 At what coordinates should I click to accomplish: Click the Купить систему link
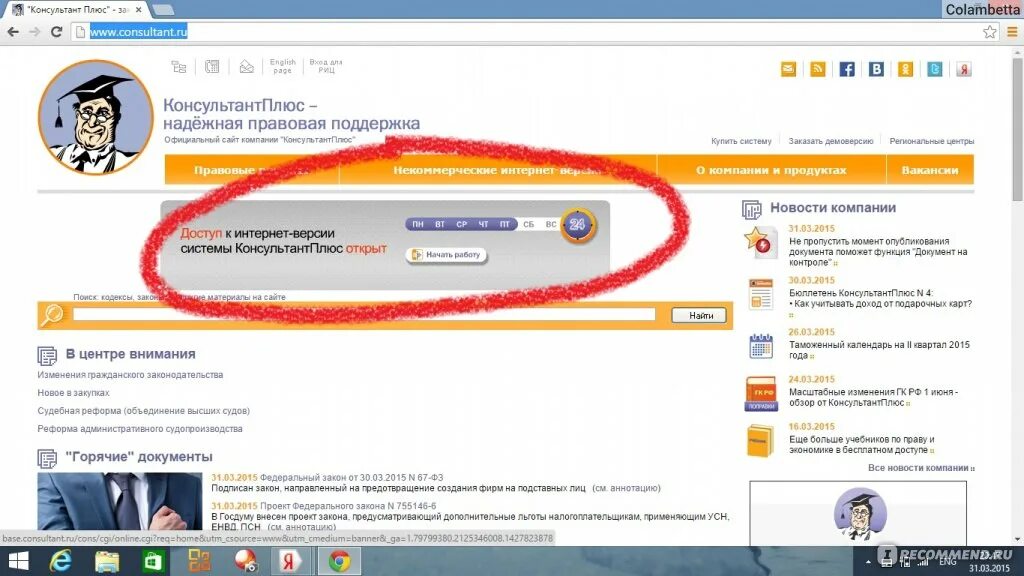(741, 141)
